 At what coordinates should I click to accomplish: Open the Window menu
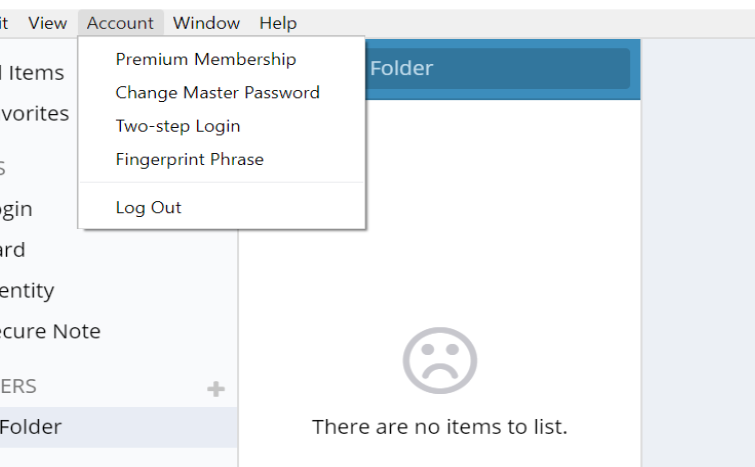click(206, 23)
